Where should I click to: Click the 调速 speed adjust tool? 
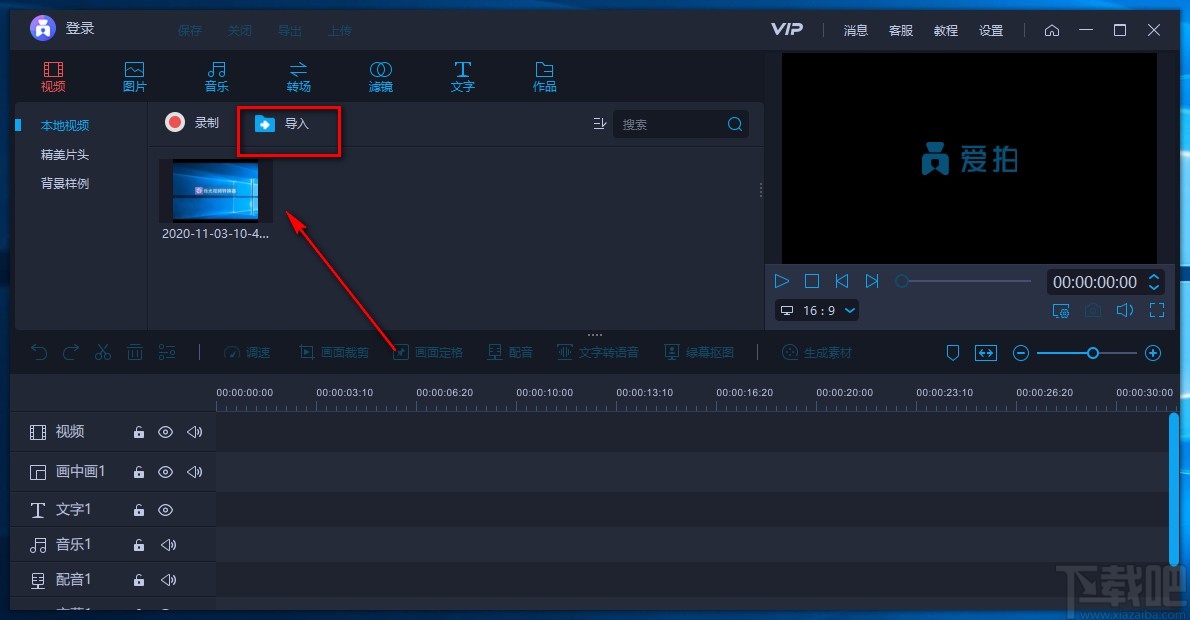pyautogui.click(x=247, y=353)
